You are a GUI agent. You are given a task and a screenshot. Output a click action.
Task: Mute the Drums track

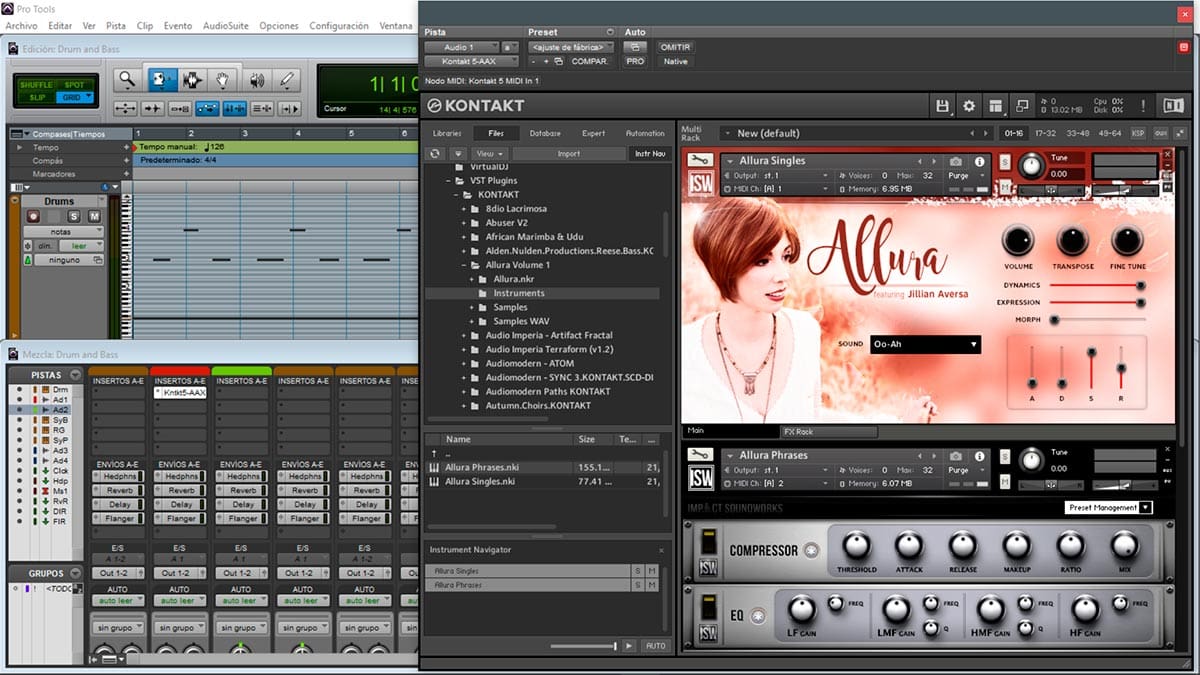(94, 216)
